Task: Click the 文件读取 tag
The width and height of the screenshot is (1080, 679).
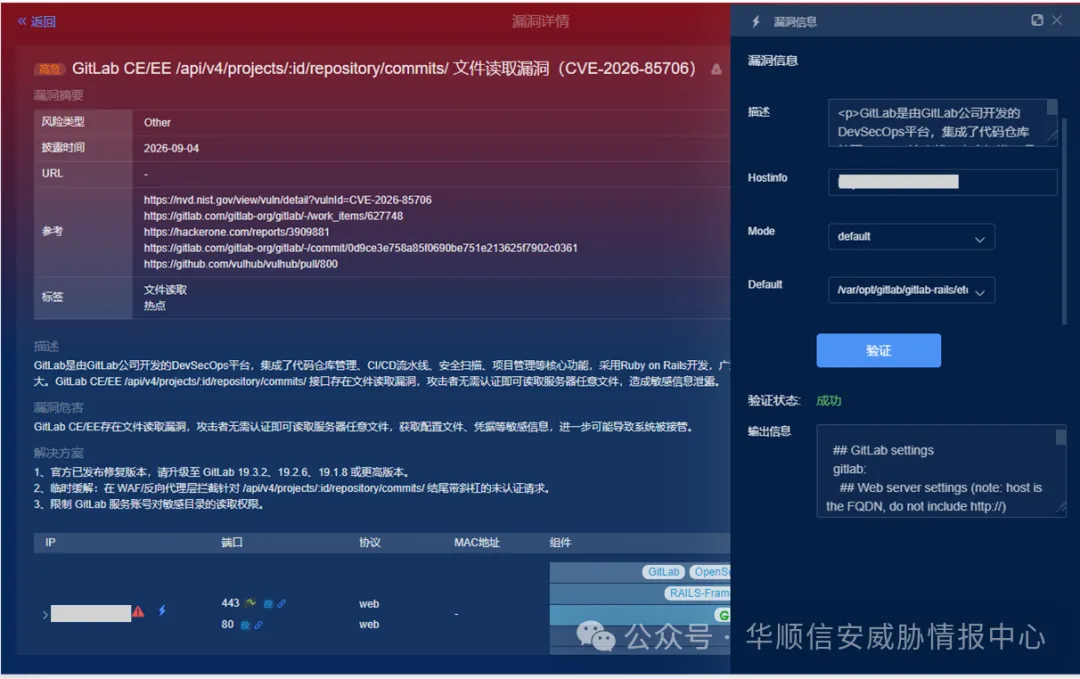Action: 165,289
